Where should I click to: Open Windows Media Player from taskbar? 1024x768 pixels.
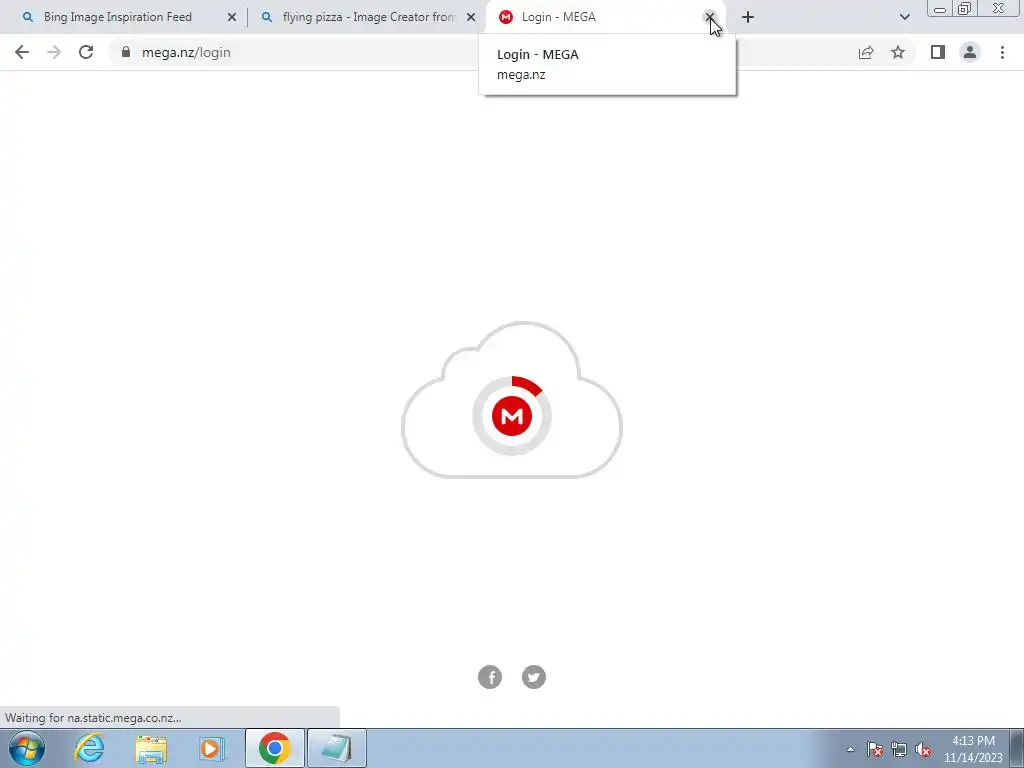pos(212,748)
